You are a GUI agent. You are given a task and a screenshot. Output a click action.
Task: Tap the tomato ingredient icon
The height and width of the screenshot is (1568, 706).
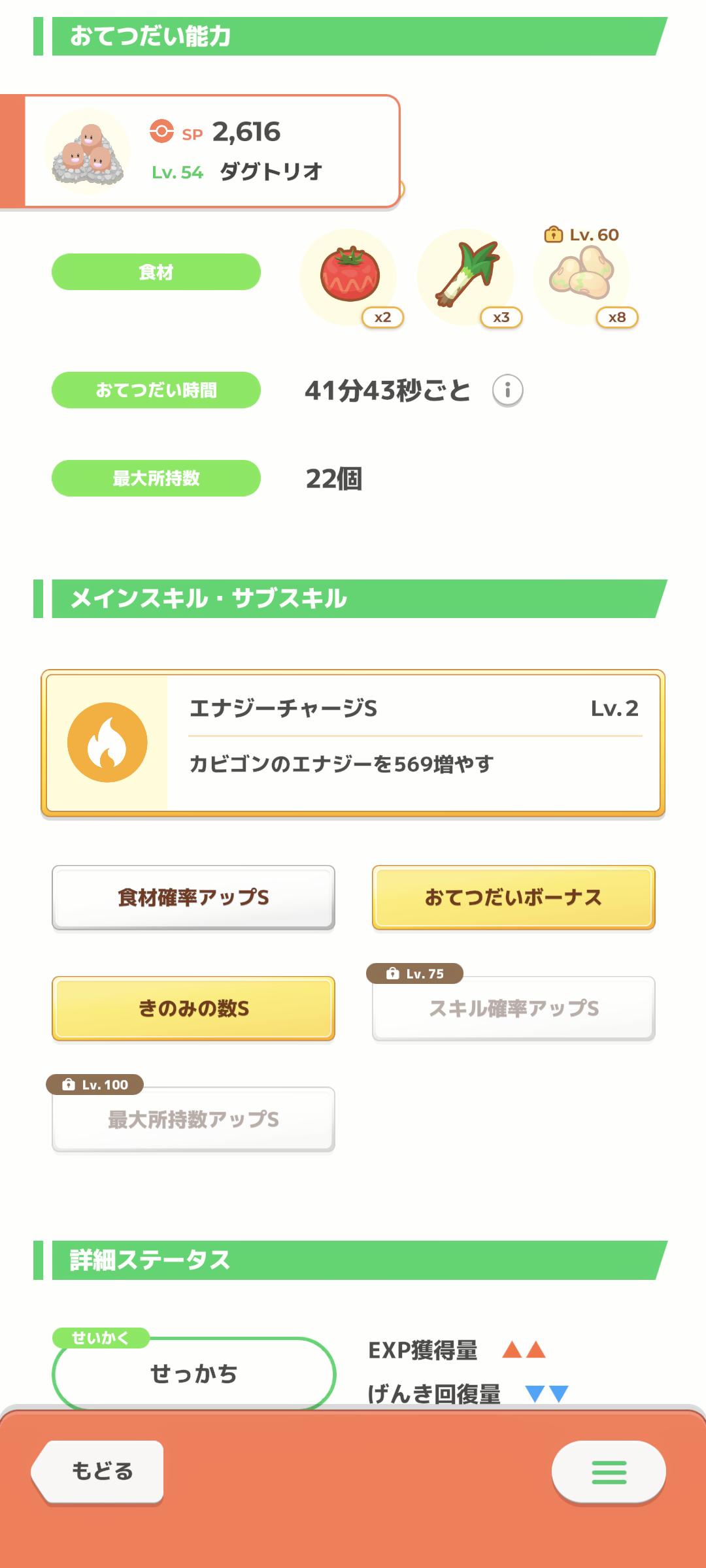click(349, 275)
